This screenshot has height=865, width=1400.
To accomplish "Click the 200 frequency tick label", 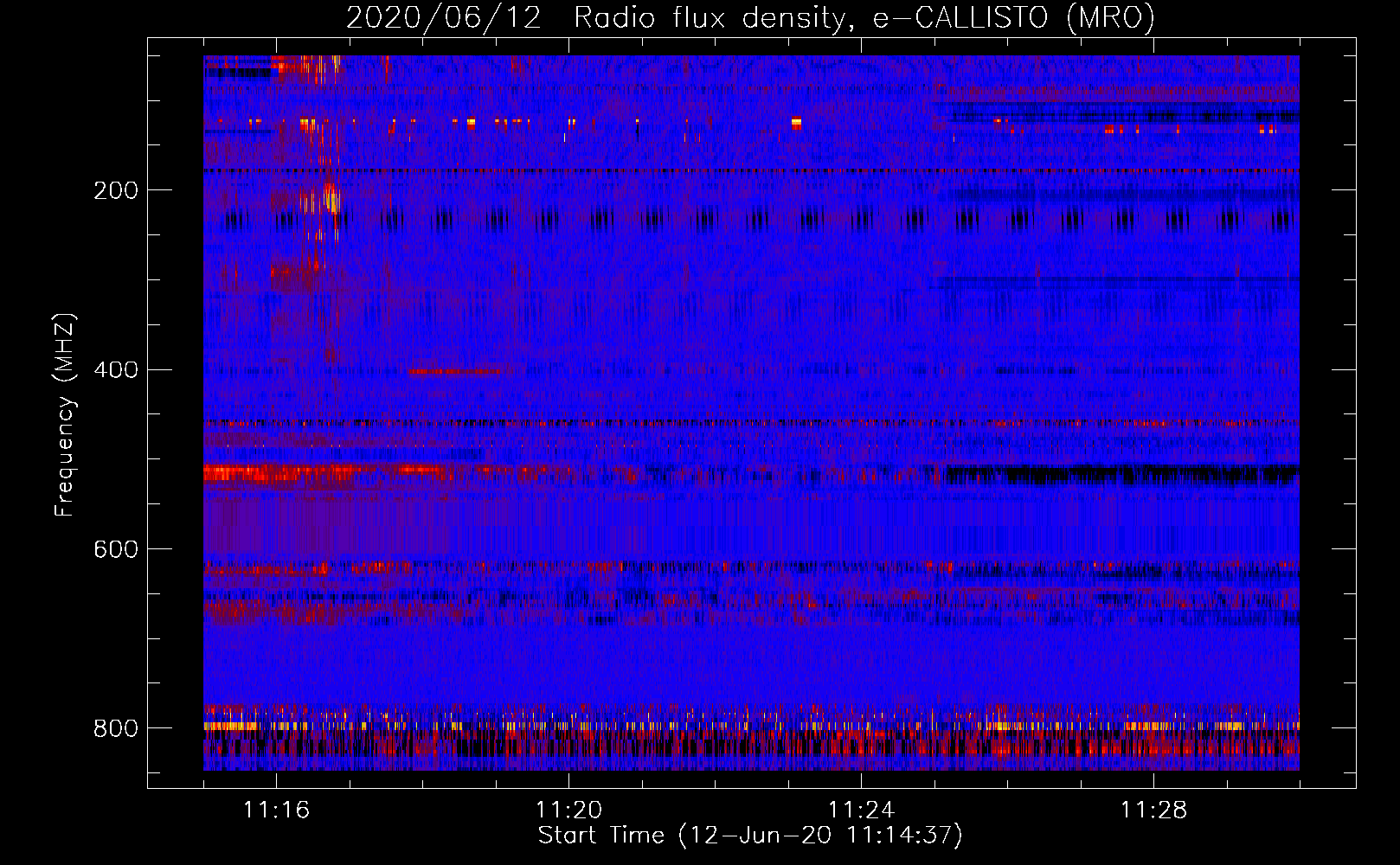I will 115,190.
